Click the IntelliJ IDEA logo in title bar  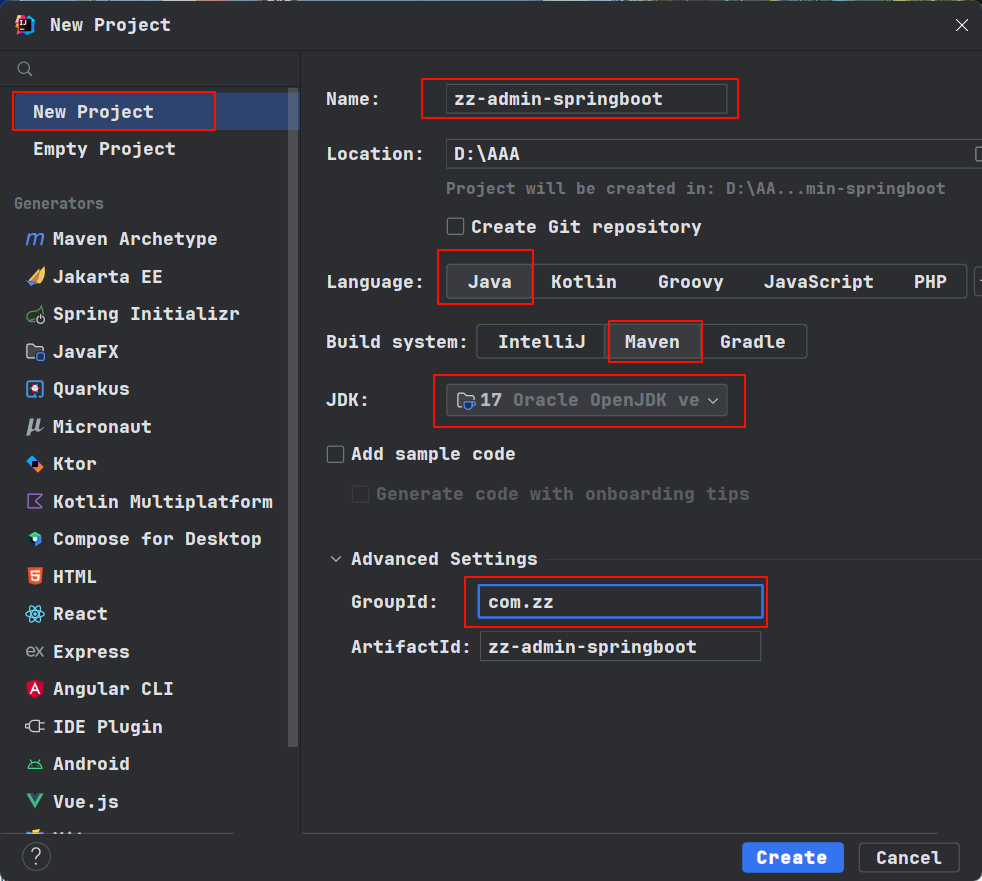tap(25, 25)
